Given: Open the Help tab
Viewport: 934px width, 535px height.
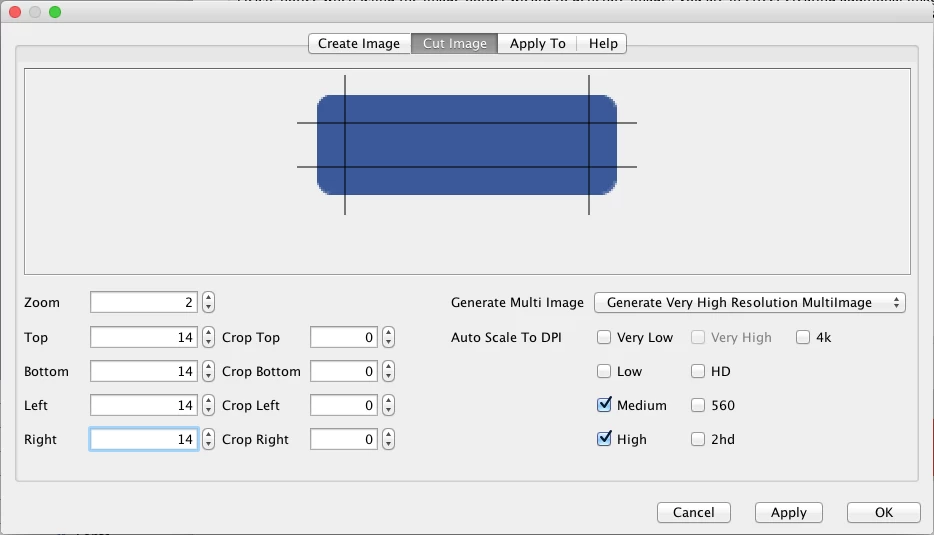Looking at the screenshot, I should [x=602, y=43].
